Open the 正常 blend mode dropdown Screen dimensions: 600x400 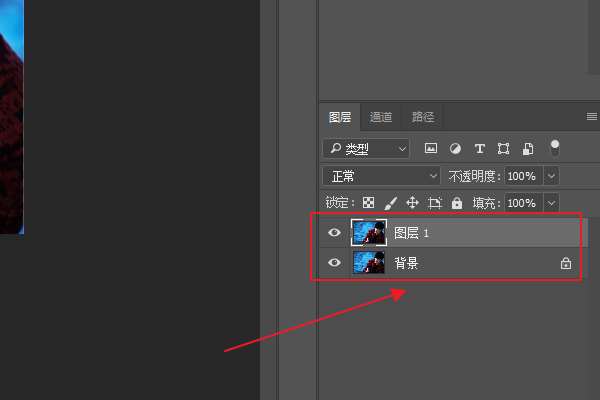[x=382, y=176]
